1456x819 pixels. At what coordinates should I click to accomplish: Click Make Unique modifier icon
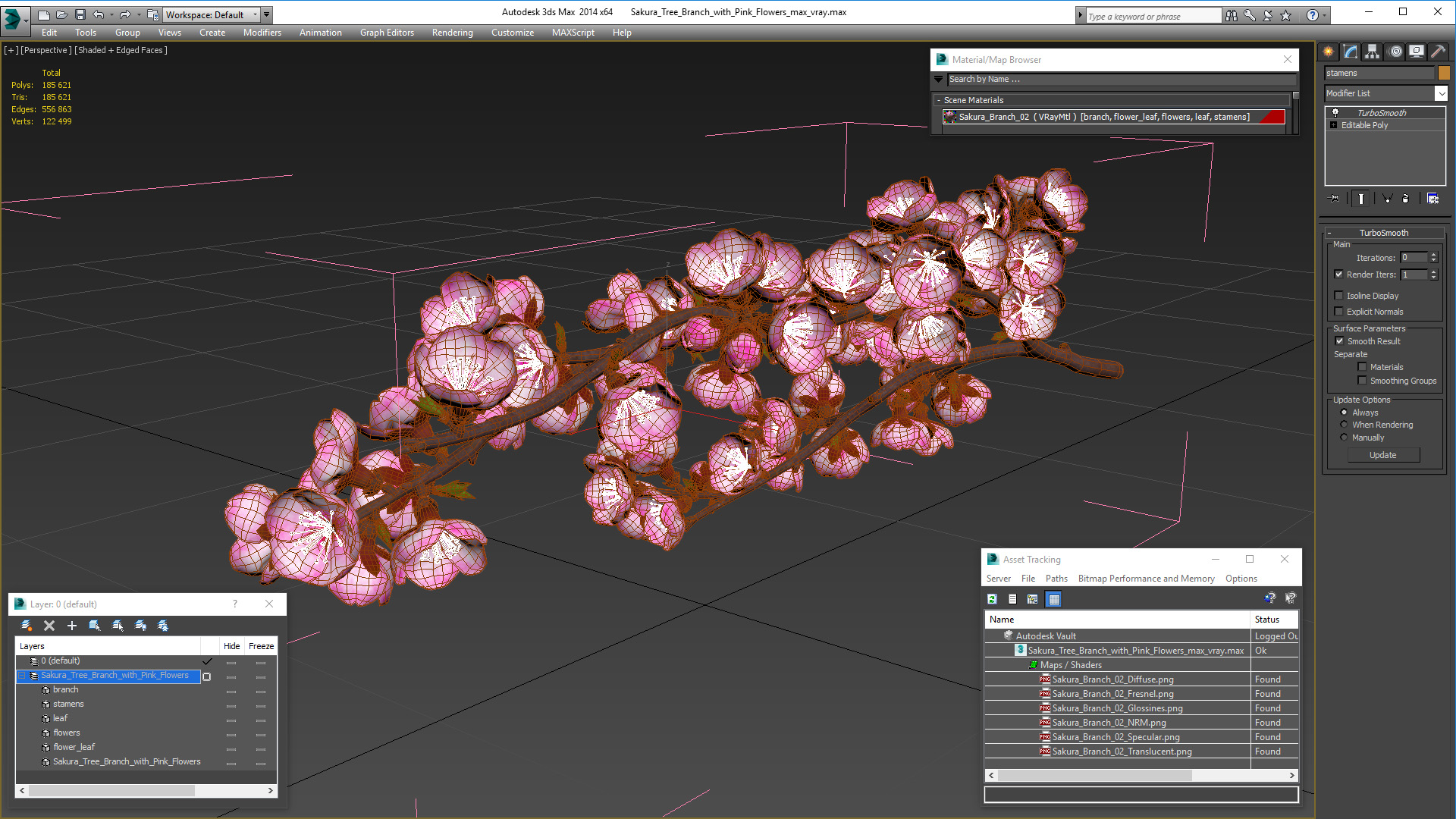pyautogui.click(x=1387, y=199)
